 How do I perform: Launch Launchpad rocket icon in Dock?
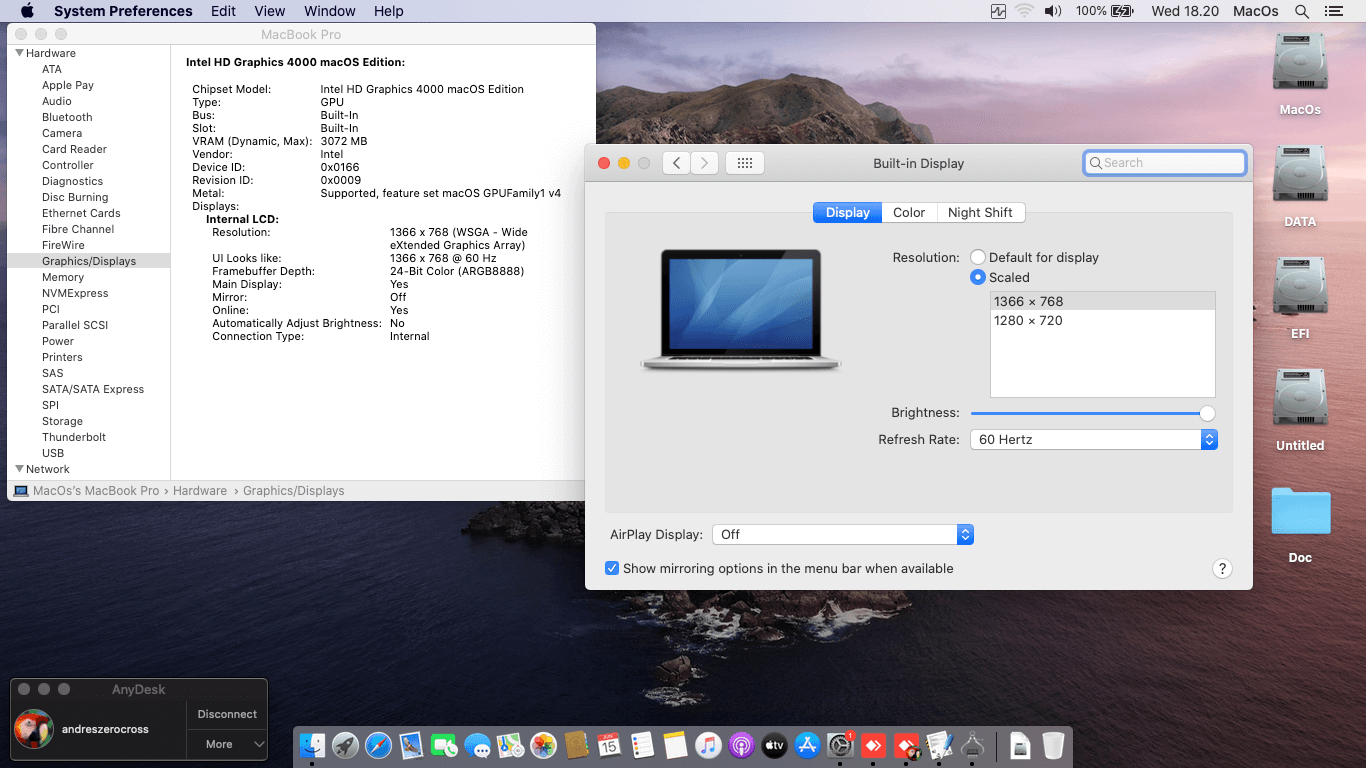[346, 745]
